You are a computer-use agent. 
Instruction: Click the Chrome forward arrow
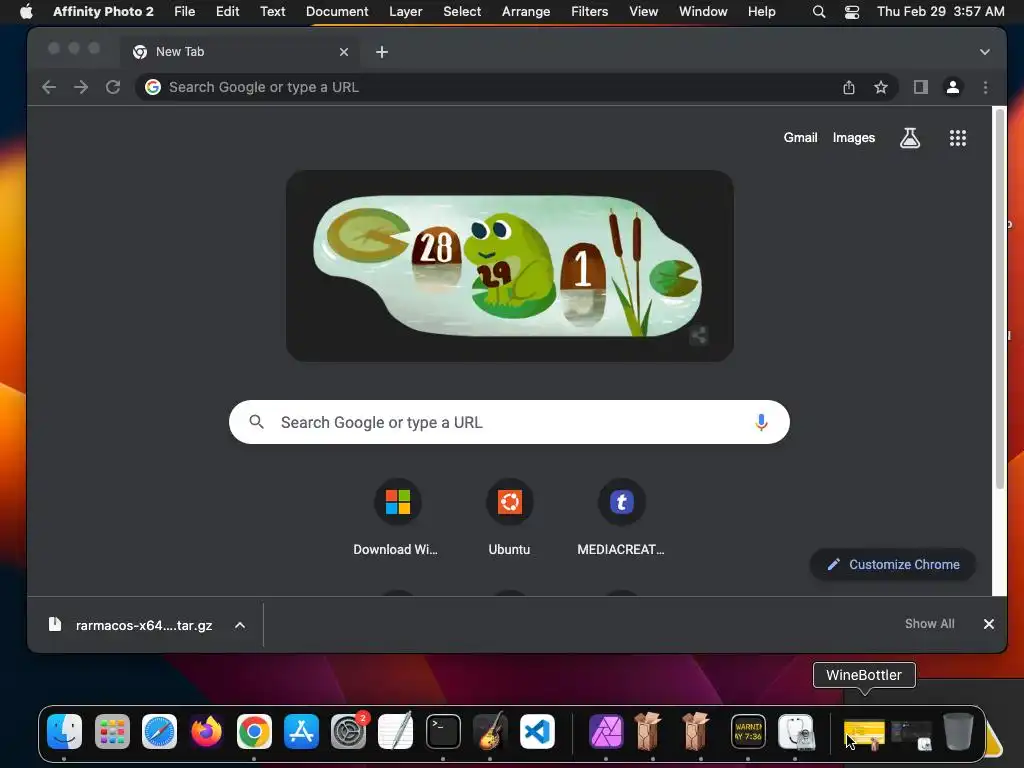(81, 87)
